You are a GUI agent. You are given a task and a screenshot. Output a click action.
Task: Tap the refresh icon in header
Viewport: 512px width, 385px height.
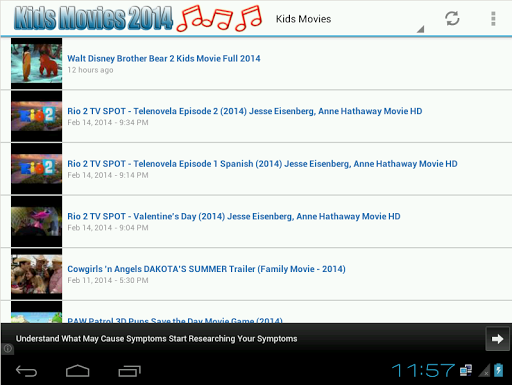click(452, 19)
